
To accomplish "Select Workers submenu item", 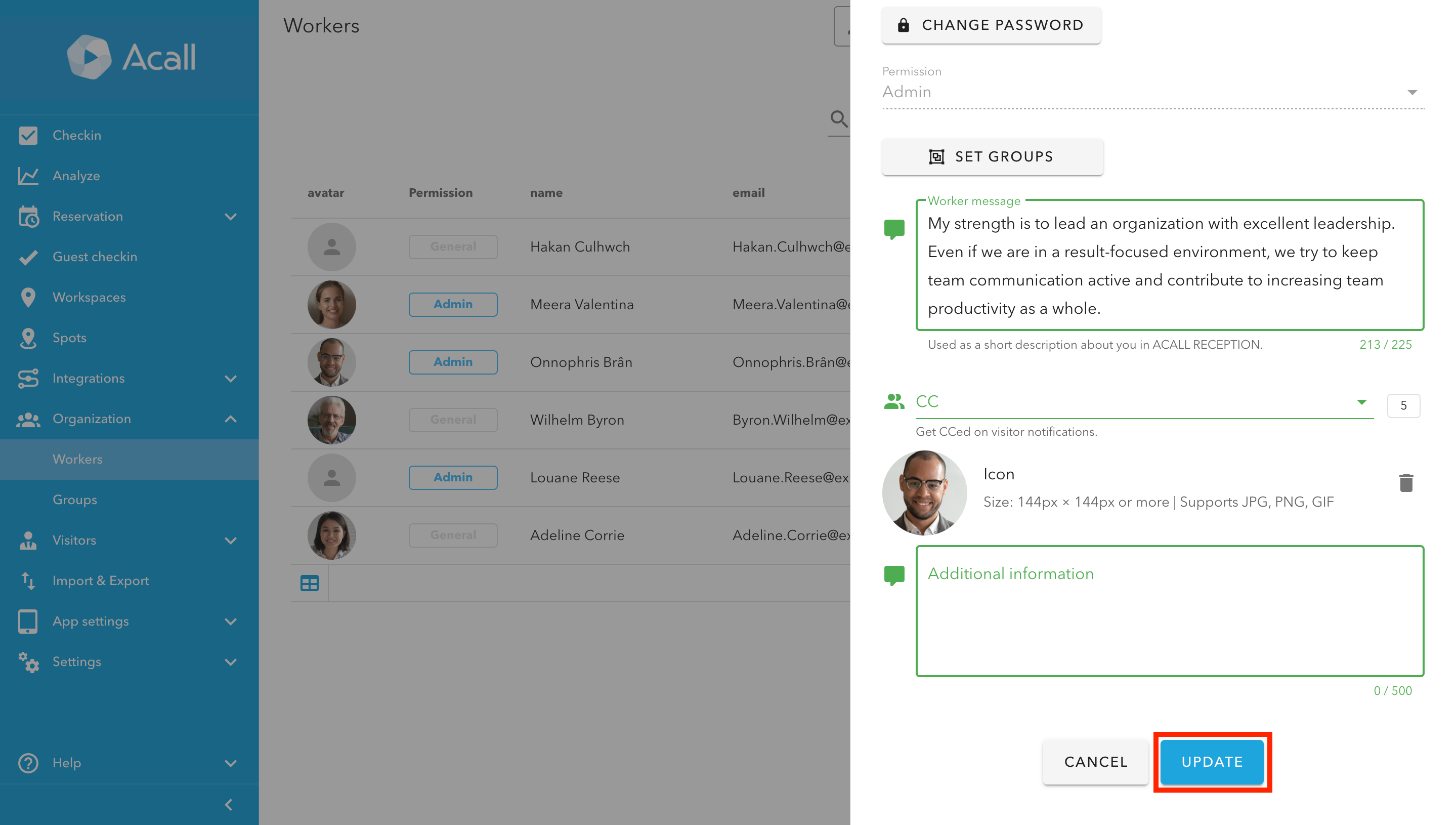I will tap(77, 459).
